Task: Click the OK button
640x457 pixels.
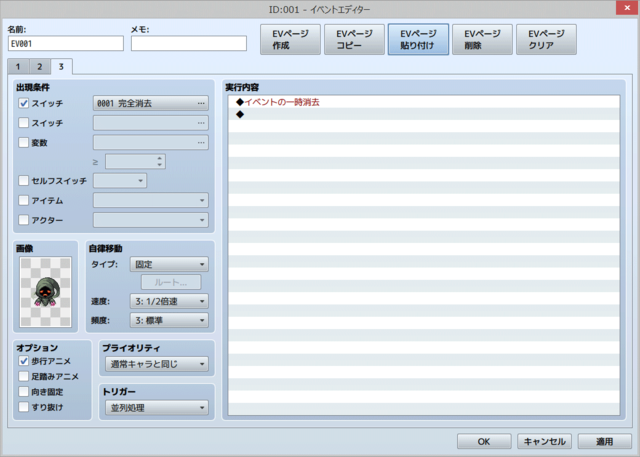Action: pos(484,441)
